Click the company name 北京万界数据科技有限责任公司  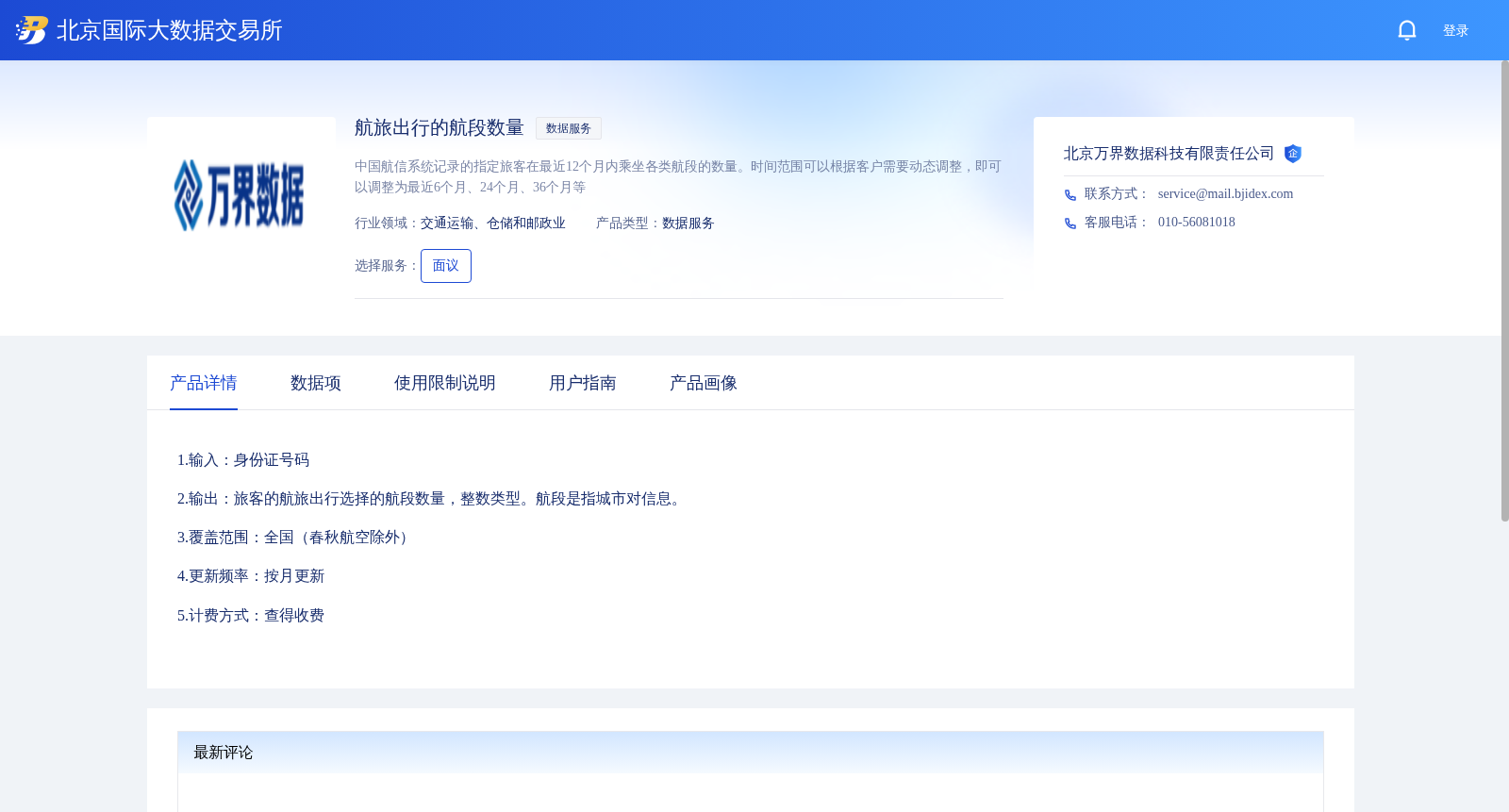(x=1169, y=154)
